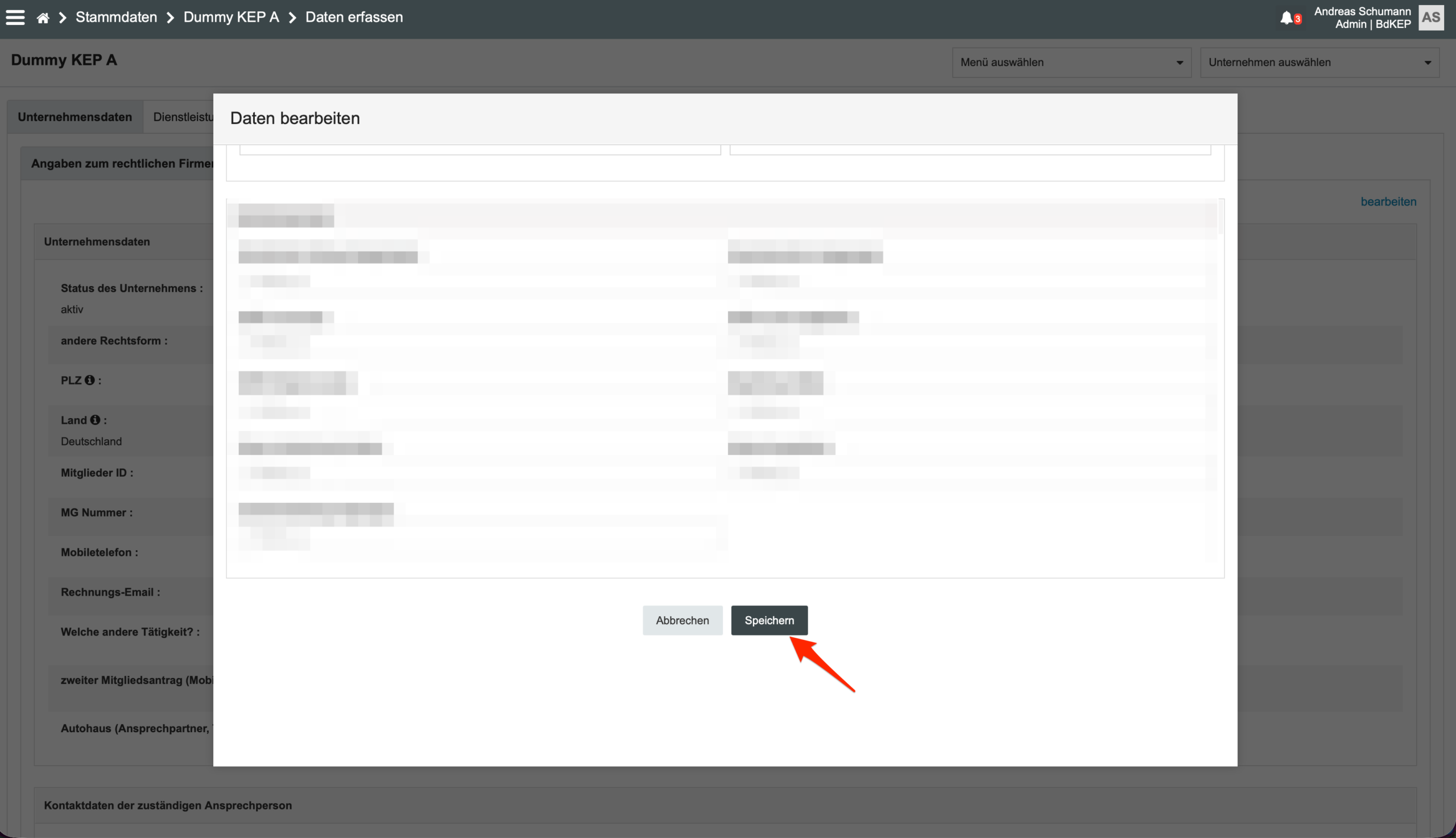Click the left input field atop dialog
Screen dimensions: 1456x838
pos(480,150)
